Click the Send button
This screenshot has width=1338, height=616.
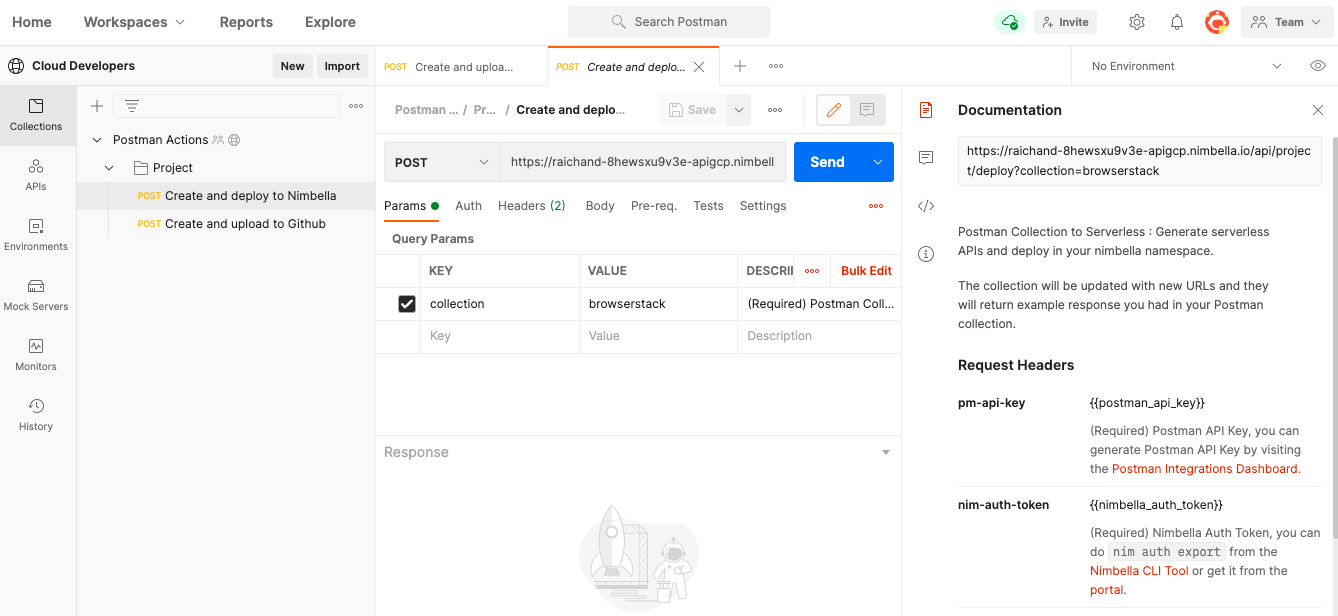click(x=827, y=162)
